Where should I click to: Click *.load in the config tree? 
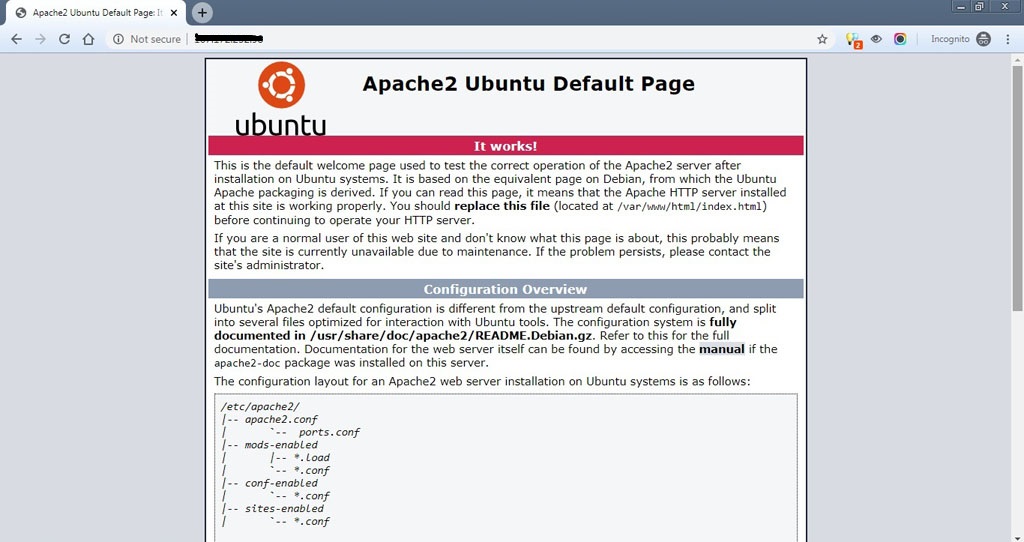pos(312,458)
